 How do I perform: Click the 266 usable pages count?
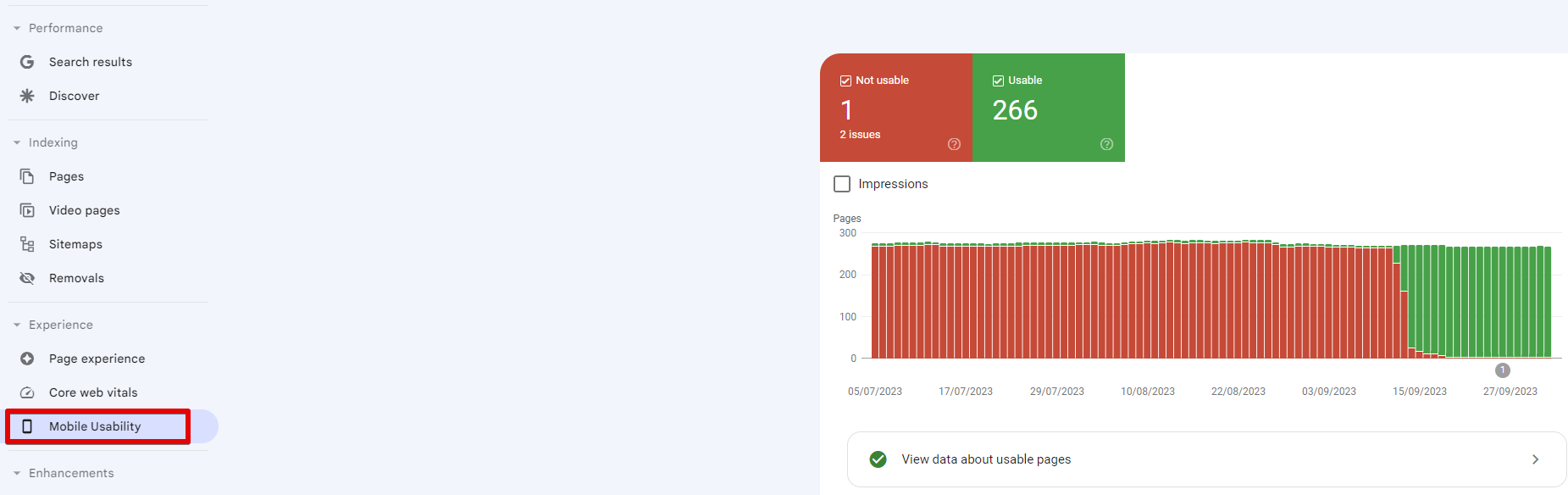click(1015, 110)
